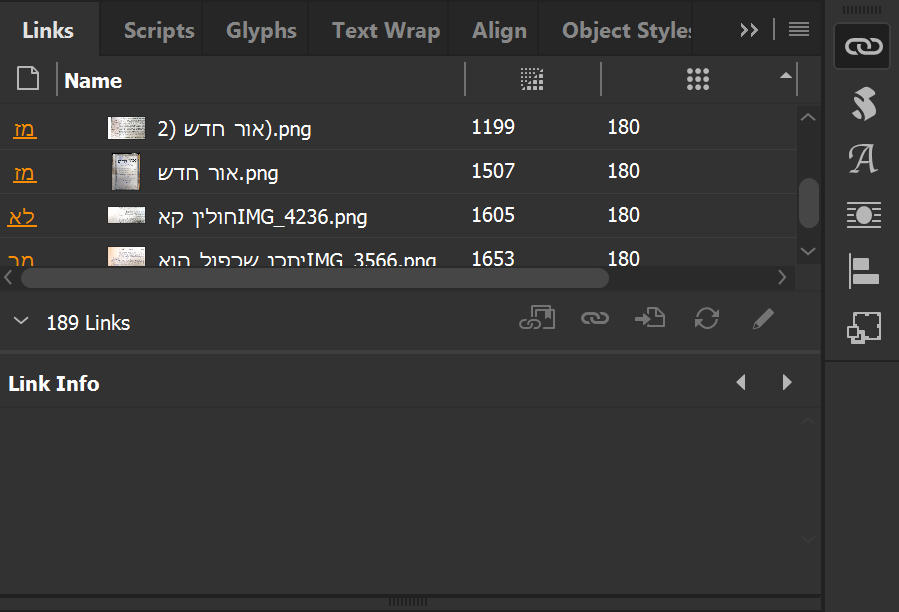Collapse the 189 Links list chevron
899x612 pixels.
[x=21, y=322]
